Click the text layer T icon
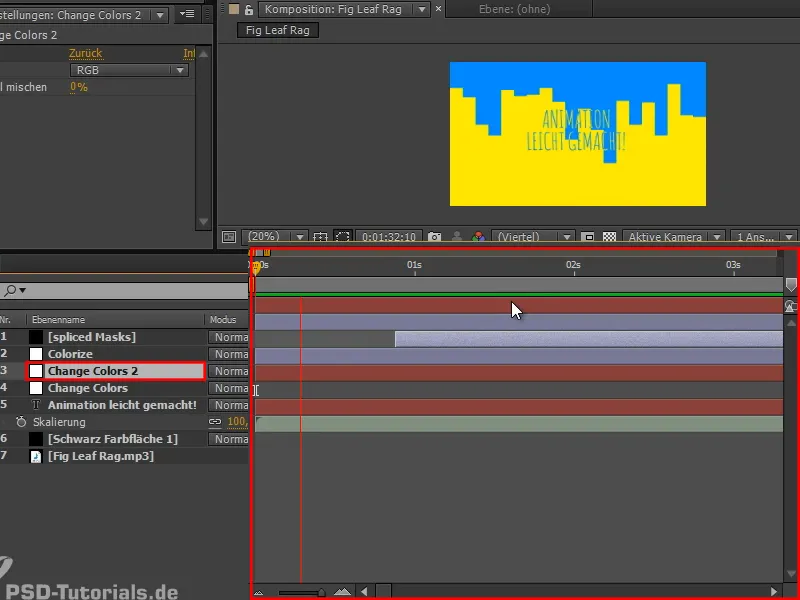The width and height of the screenshot is (800, 600). (36, 405)
